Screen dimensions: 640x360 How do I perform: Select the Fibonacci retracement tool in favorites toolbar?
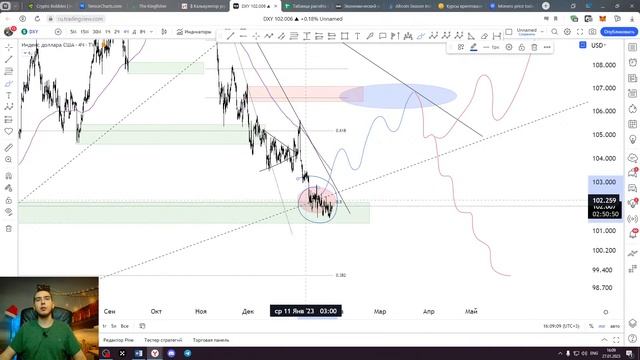[x=294, y=36]
